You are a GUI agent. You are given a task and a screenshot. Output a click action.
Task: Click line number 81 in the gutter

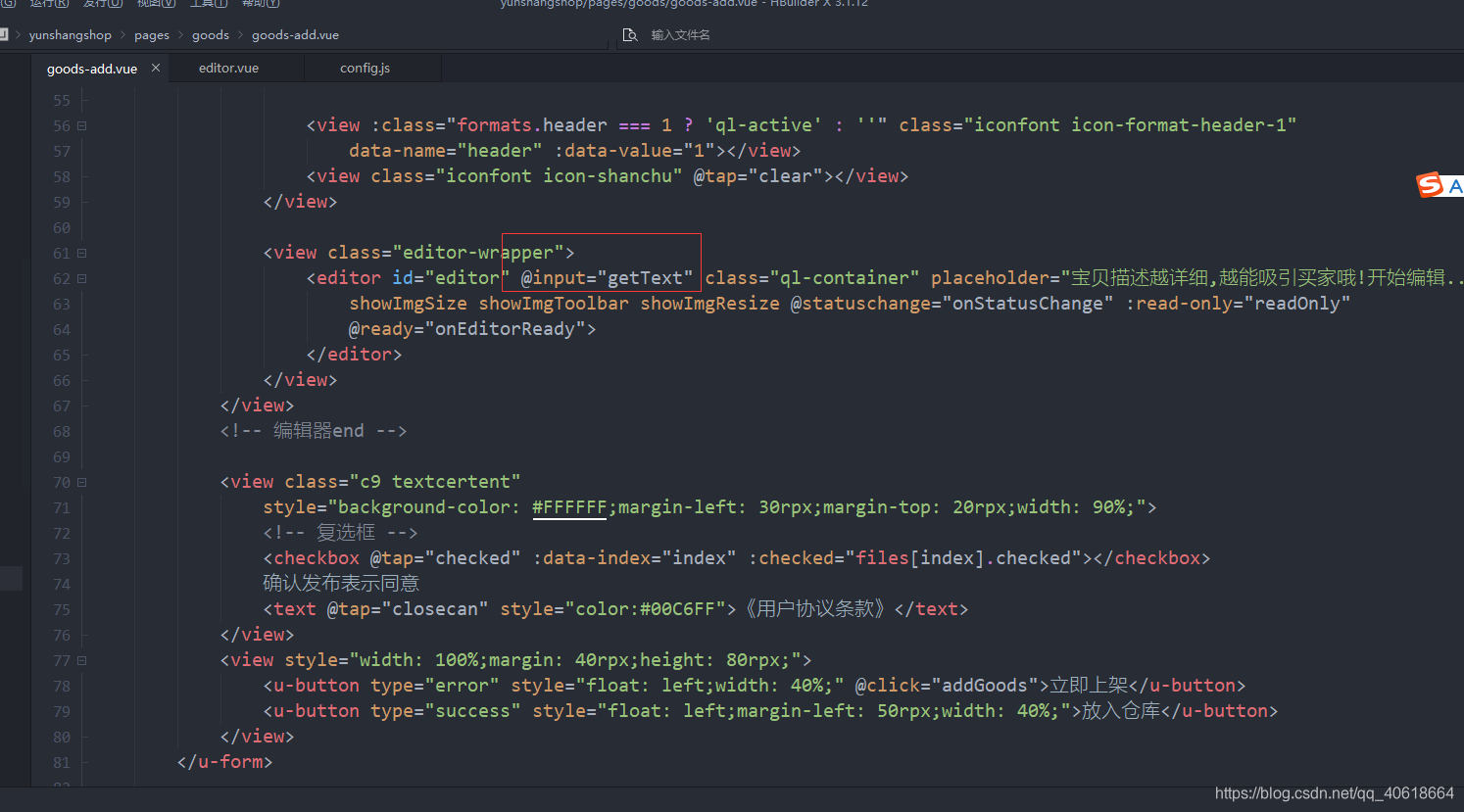(x=62, y=762)
